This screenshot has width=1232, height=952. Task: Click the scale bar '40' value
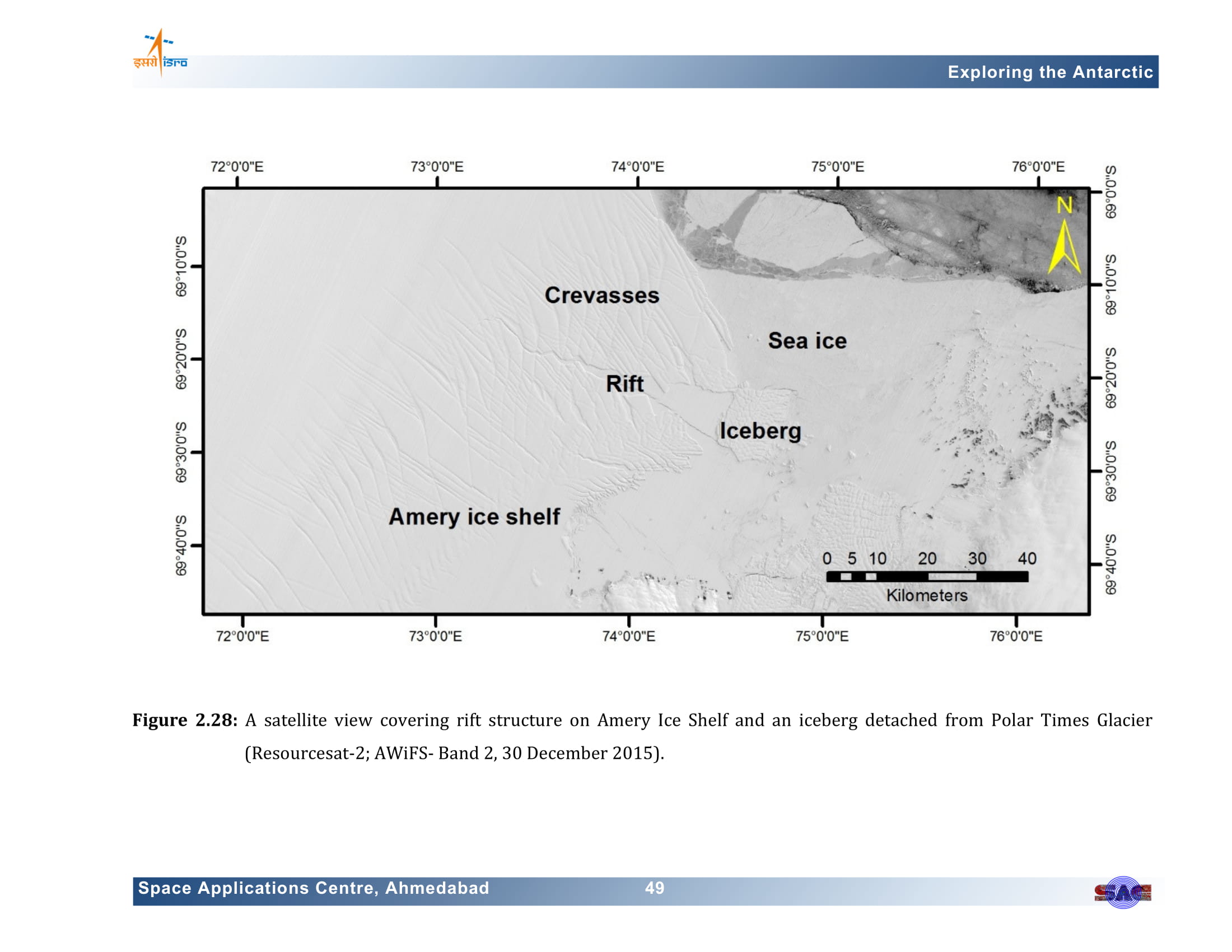click(x=1027, y=559)
